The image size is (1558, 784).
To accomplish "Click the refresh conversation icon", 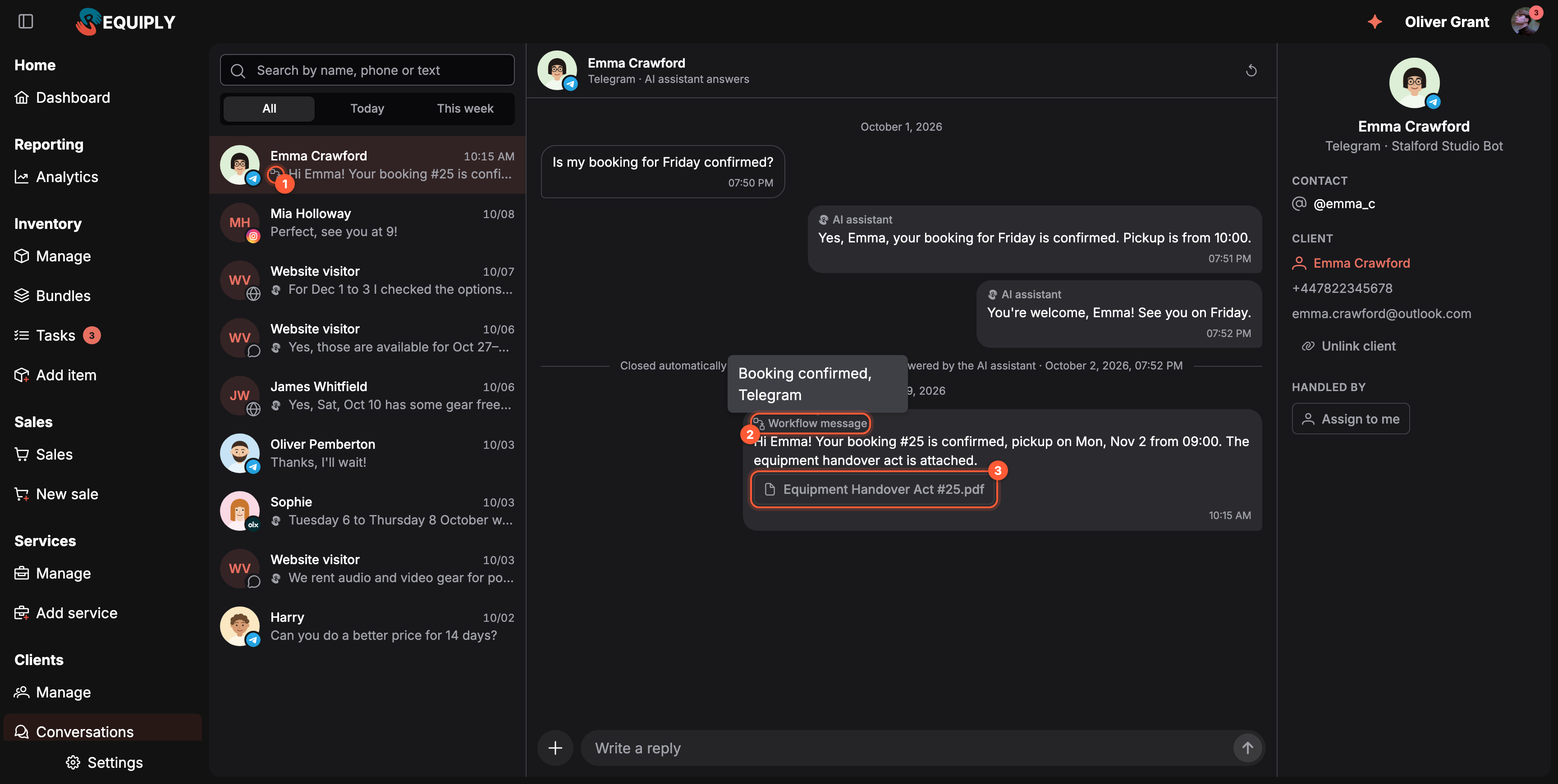I will pyautogui.click(x=1251, y=71).
